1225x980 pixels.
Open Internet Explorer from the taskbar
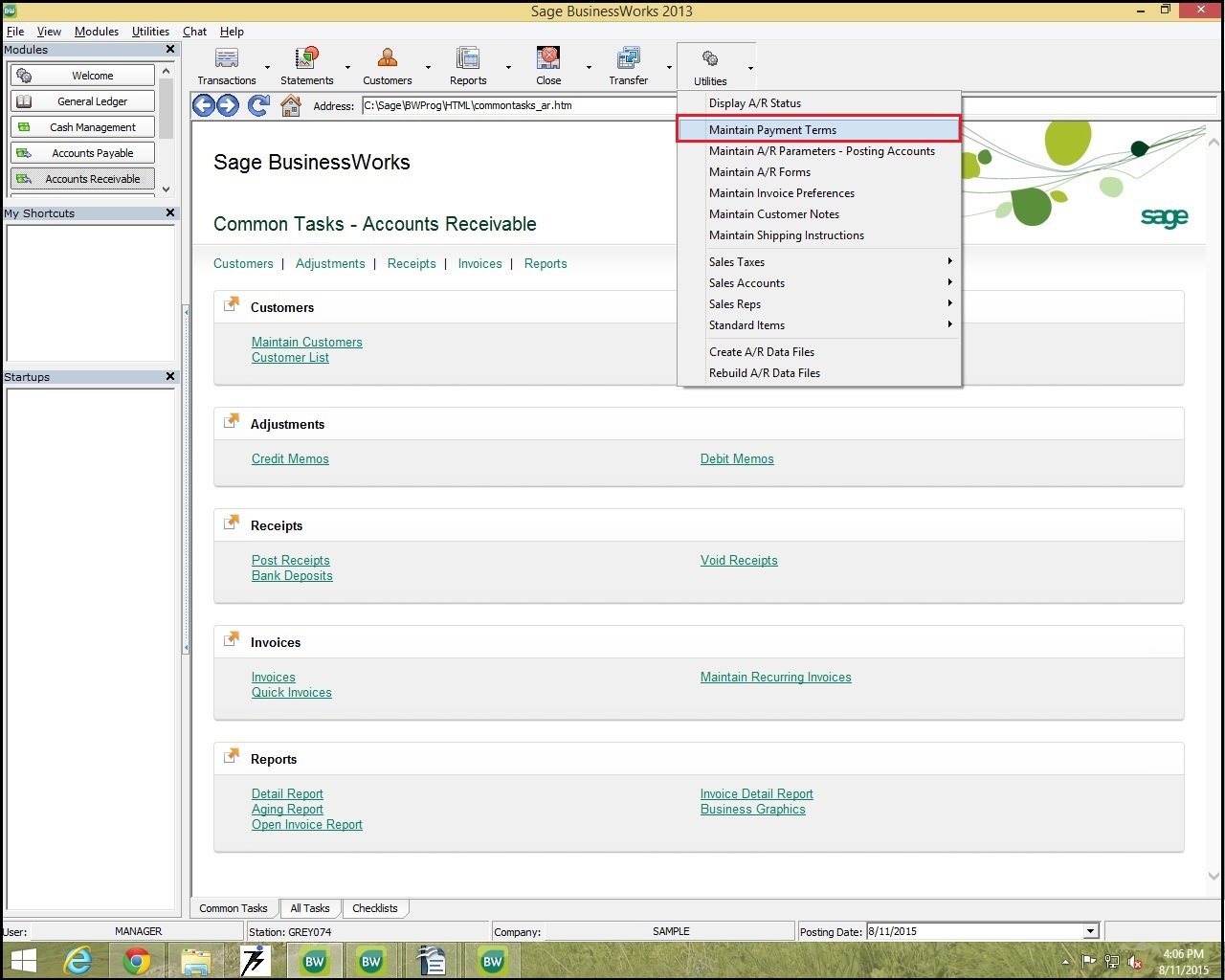(78, 961)
